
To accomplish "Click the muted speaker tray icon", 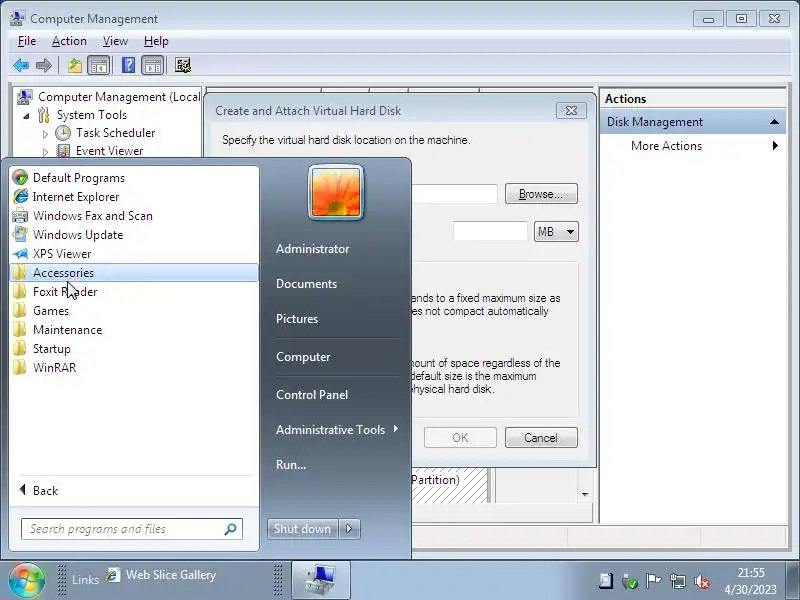I will 703,581.
